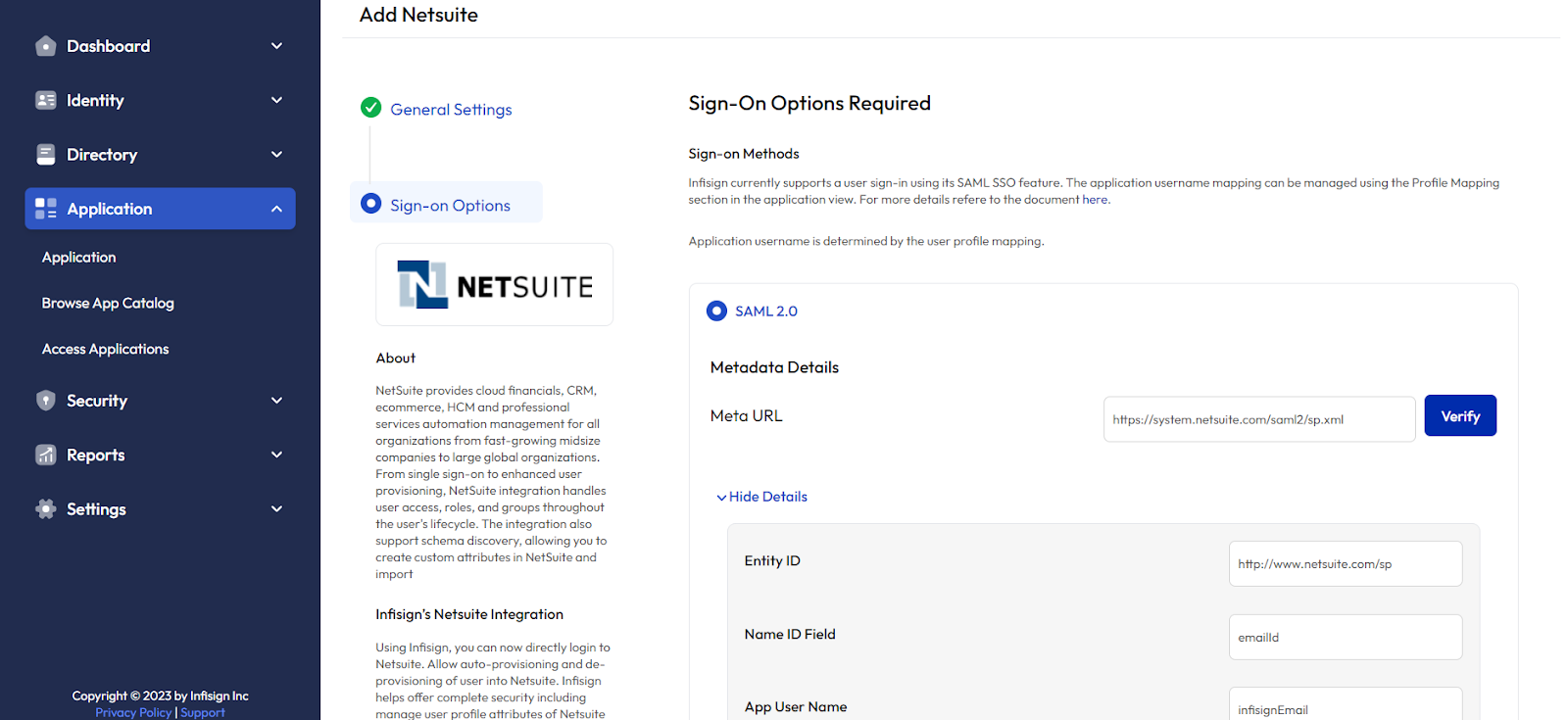
Task: Click the Settings gear icon
Action: (45, 508)
